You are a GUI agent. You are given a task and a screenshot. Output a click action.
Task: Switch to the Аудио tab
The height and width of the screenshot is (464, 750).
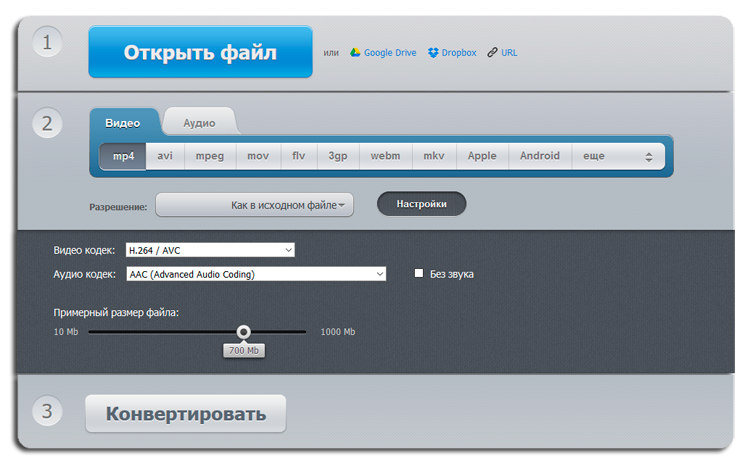[200, 123]
